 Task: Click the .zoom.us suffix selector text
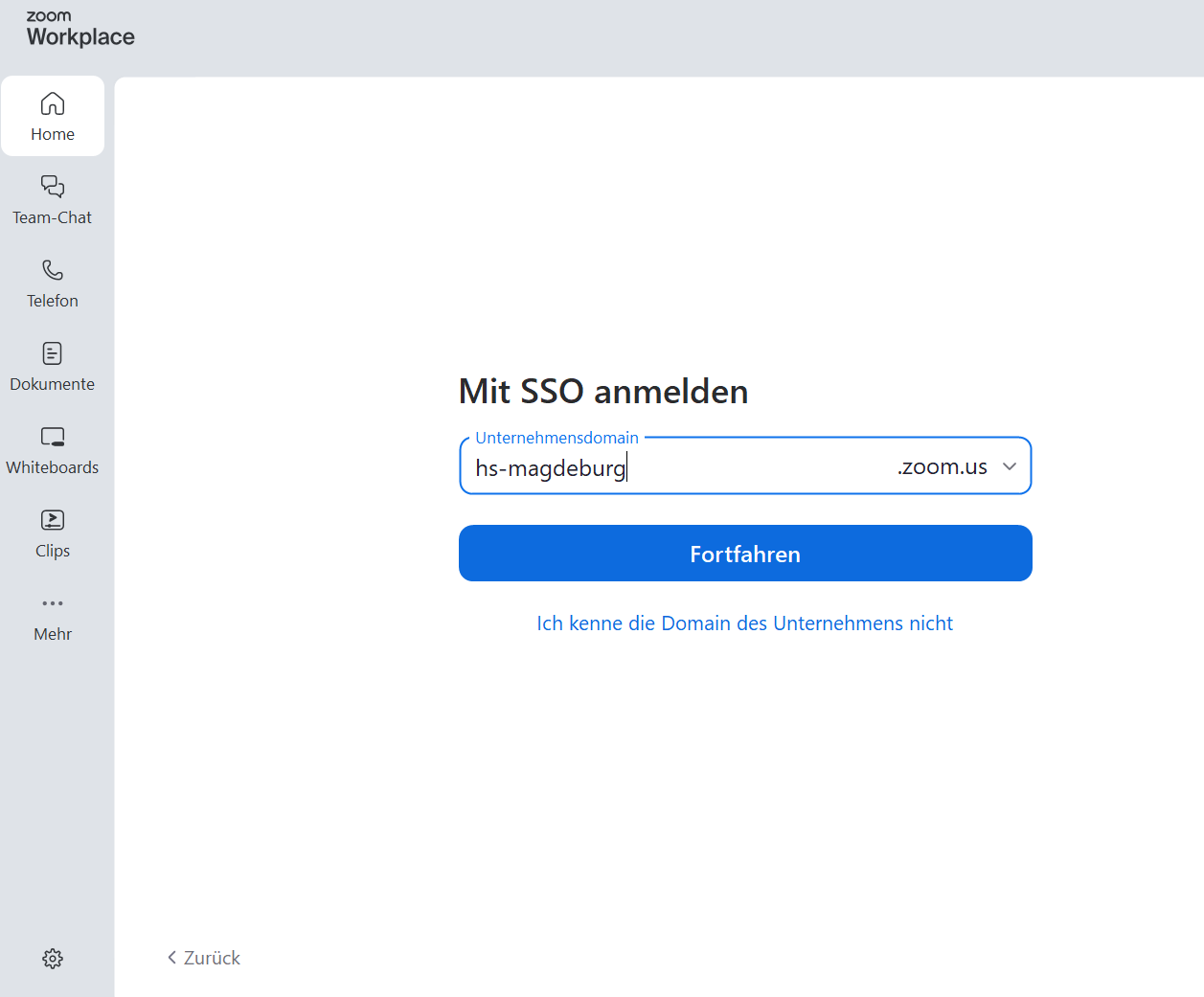(943, 466)
